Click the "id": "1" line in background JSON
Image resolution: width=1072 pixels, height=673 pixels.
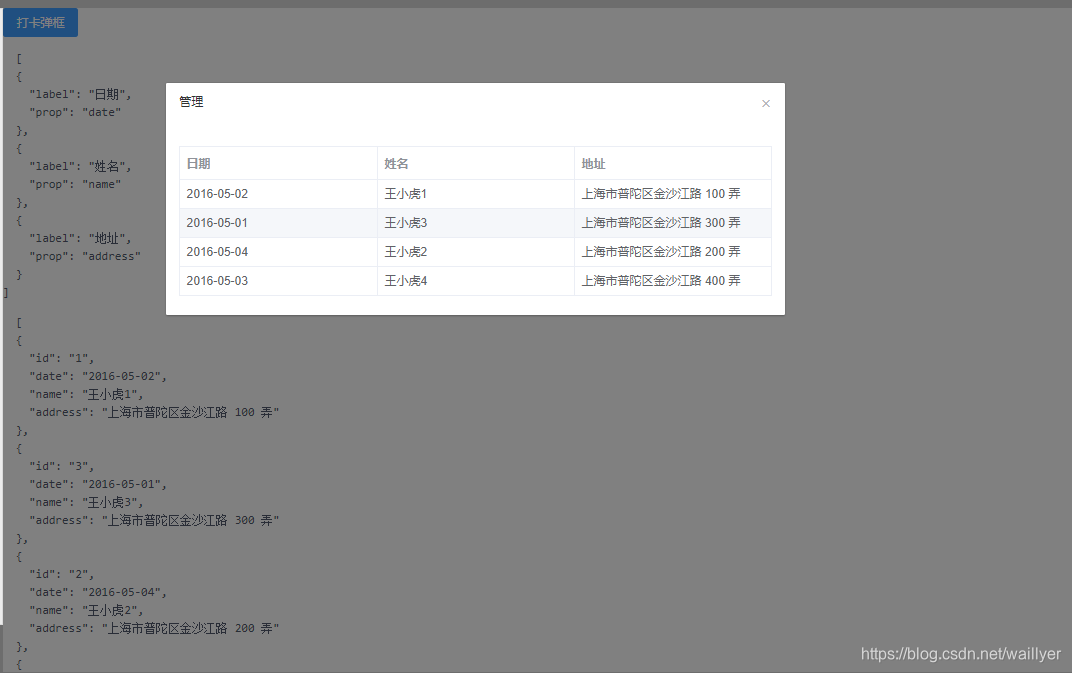tap(62, 358)
